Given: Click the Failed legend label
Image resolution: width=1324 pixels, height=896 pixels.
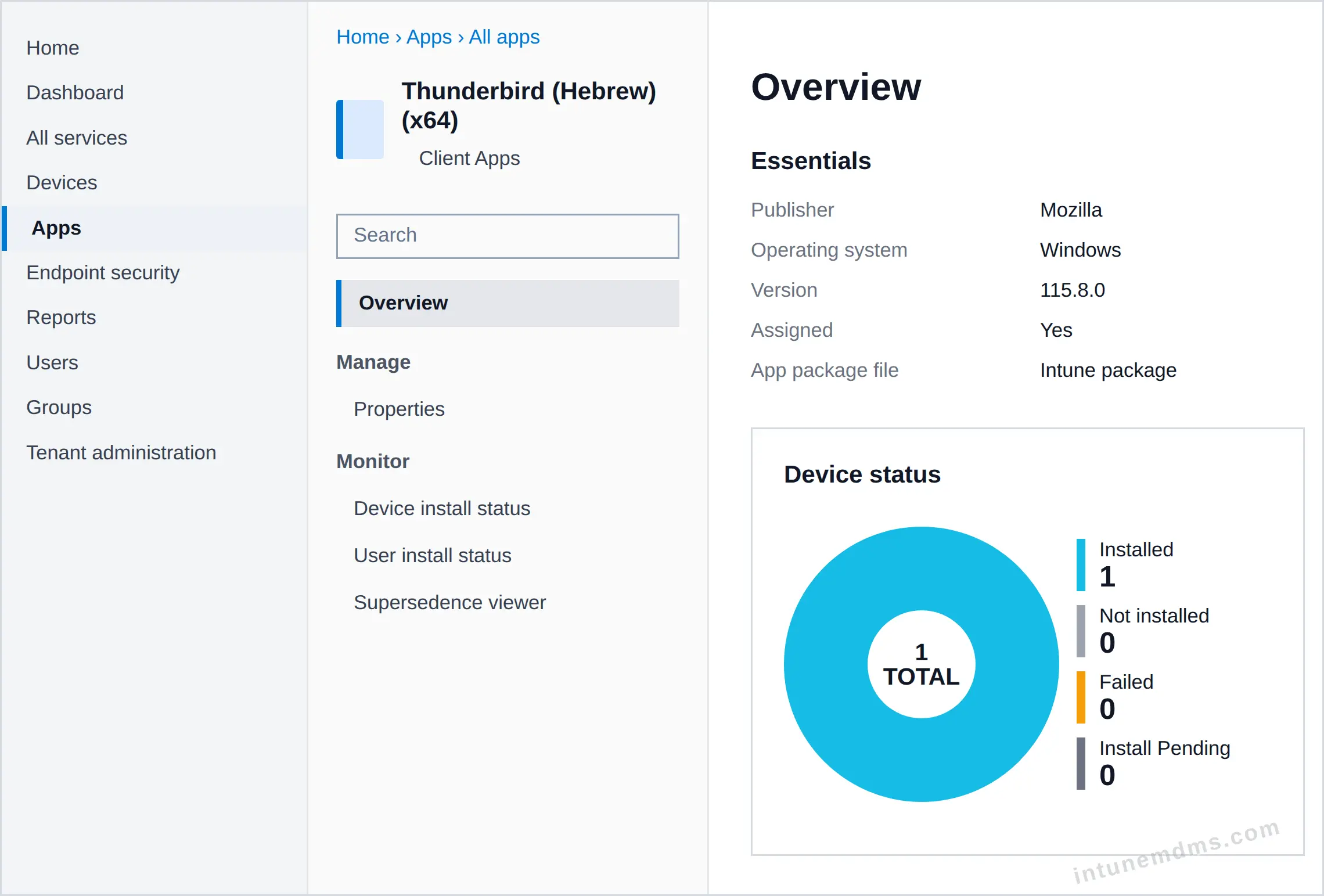Looking at the screenshot, I should pos(1127,682).
